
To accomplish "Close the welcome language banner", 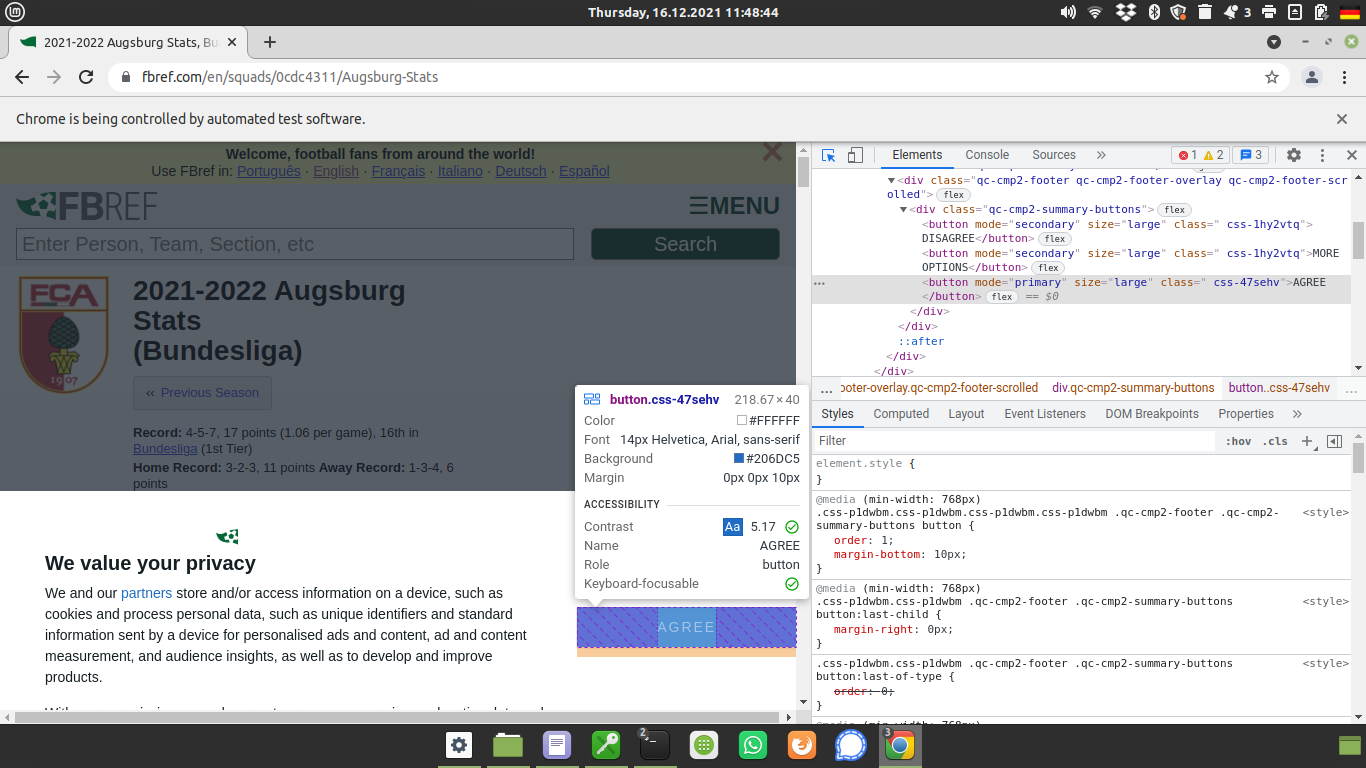I will click(772, 153).
